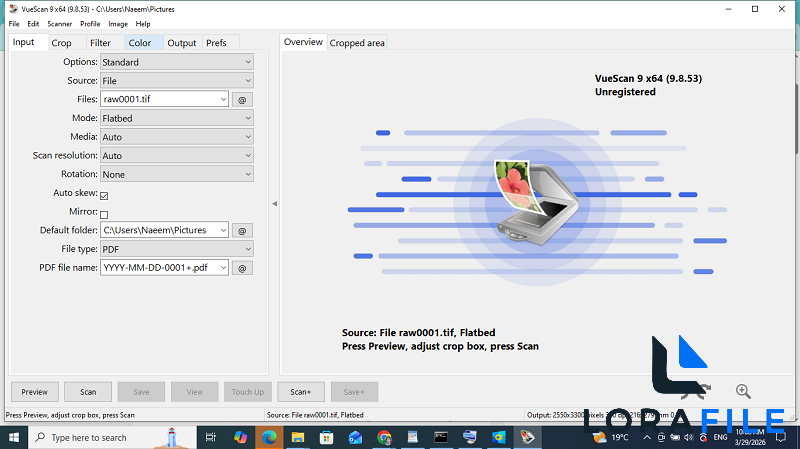This screenshot has width=800, height=449.
Task: Open the notification center icon
Action: pos(781,438)
